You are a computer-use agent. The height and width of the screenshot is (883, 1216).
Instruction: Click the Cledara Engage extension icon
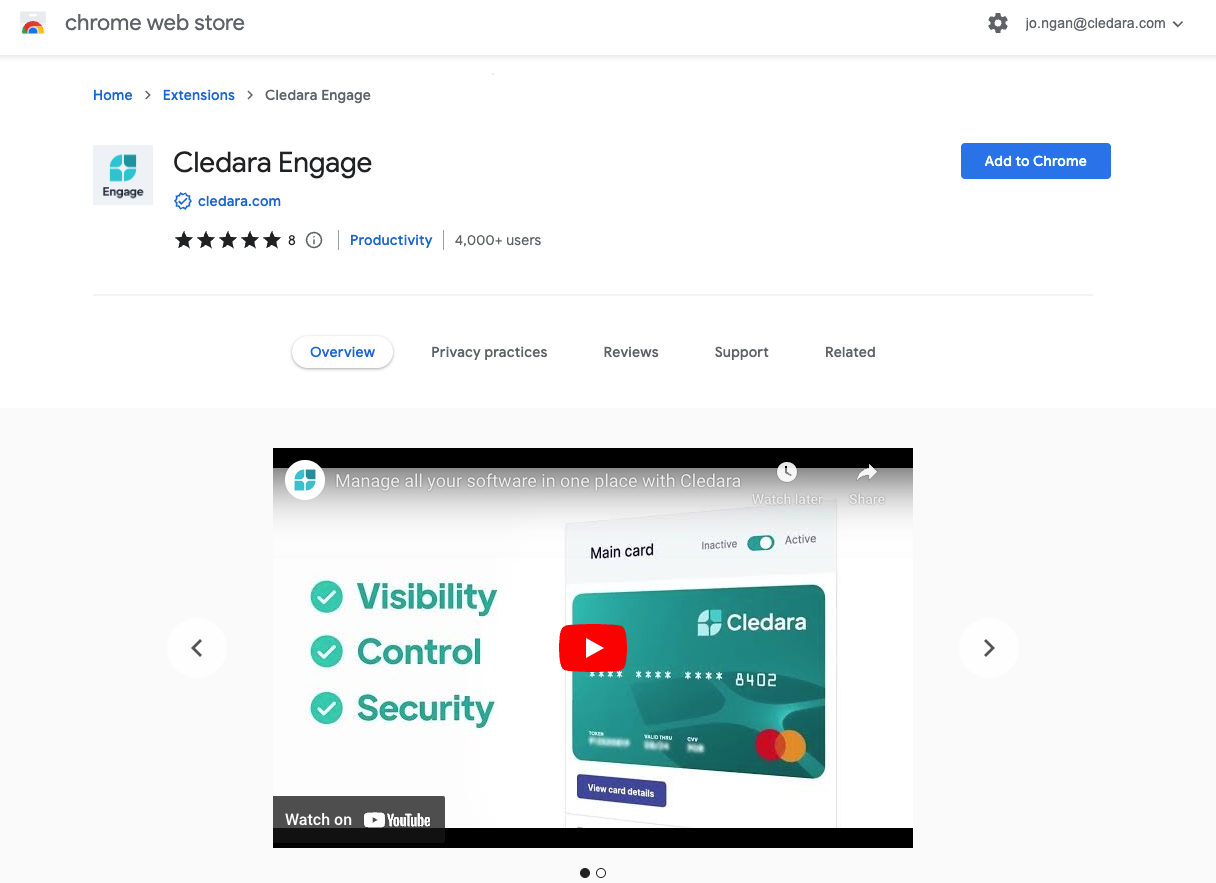(x=123, y=175)
